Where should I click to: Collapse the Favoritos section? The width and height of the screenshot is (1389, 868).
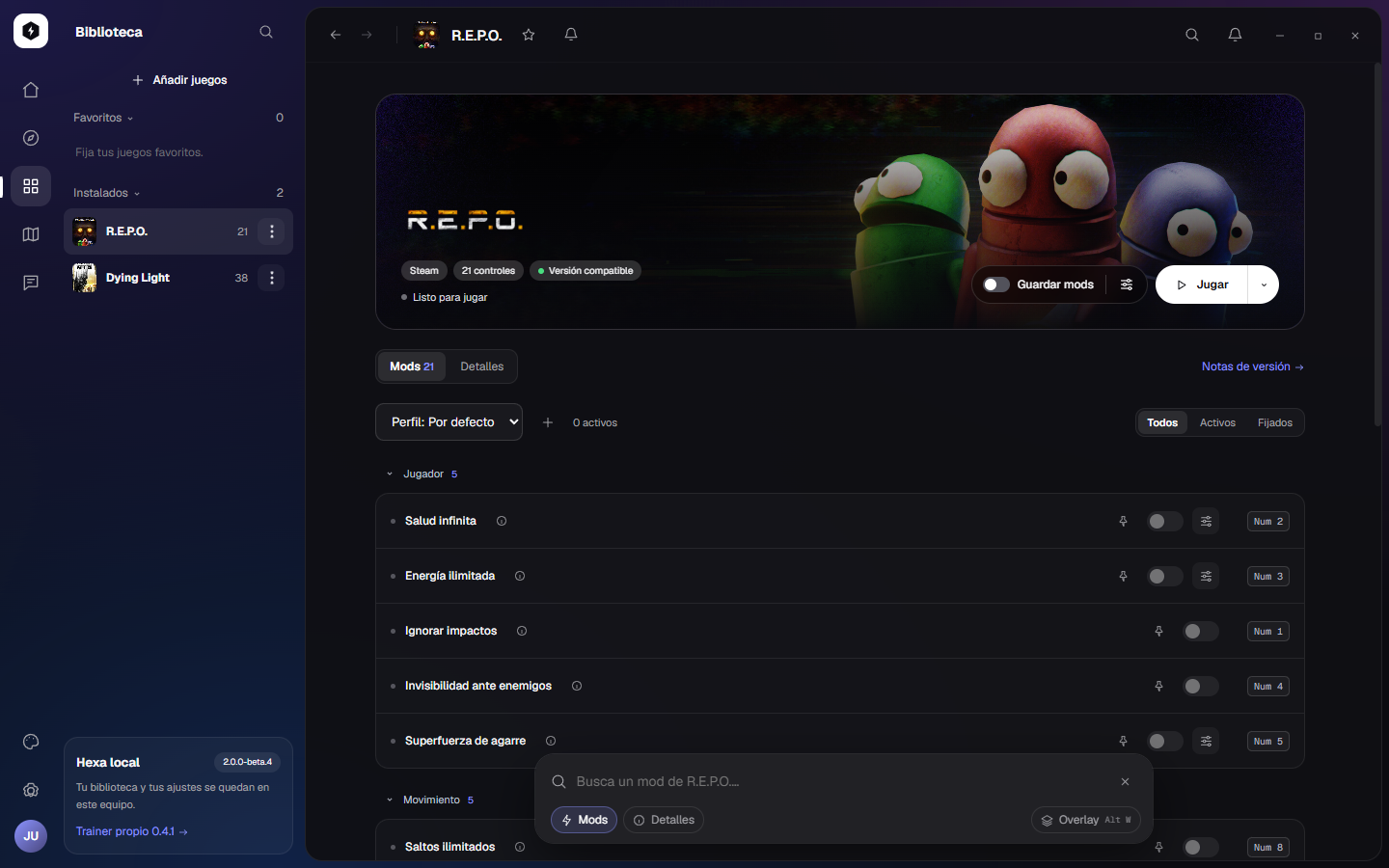click(x=103, y=118)
